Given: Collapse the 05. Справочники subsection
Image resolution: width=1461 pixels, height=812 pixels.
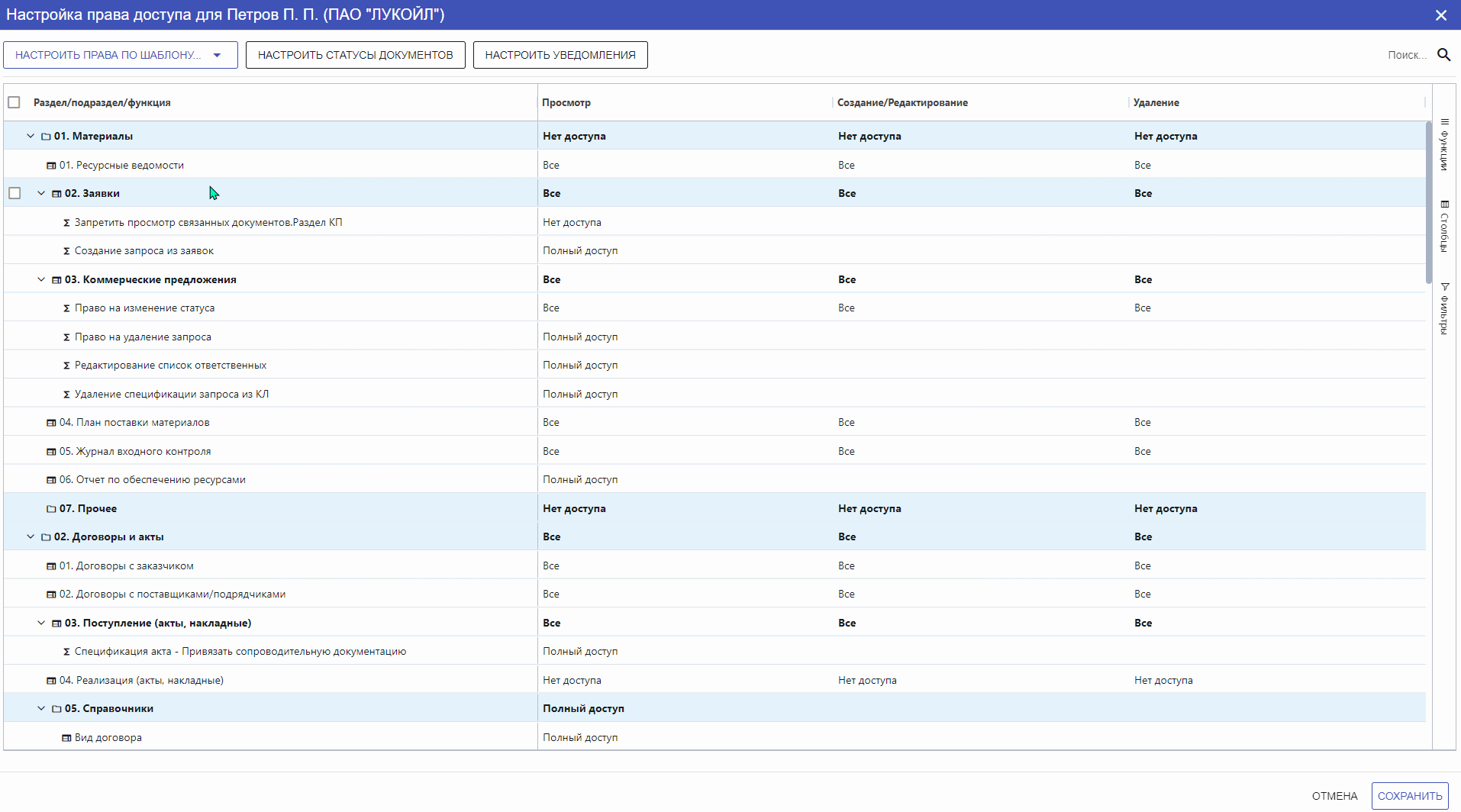Looking at the screenshot, I should pos(41,708).
